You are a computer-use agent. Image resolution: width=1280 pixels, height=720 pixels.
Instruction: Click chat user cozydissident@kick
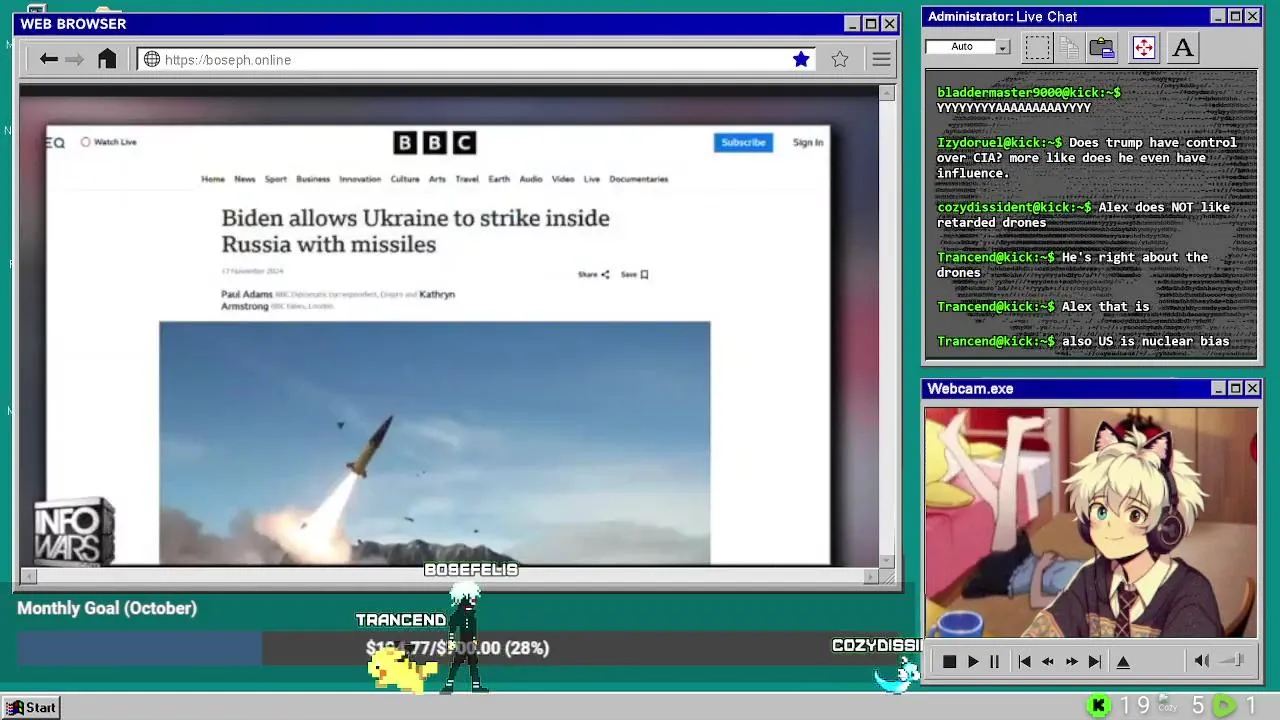[x=1014, y=207]
